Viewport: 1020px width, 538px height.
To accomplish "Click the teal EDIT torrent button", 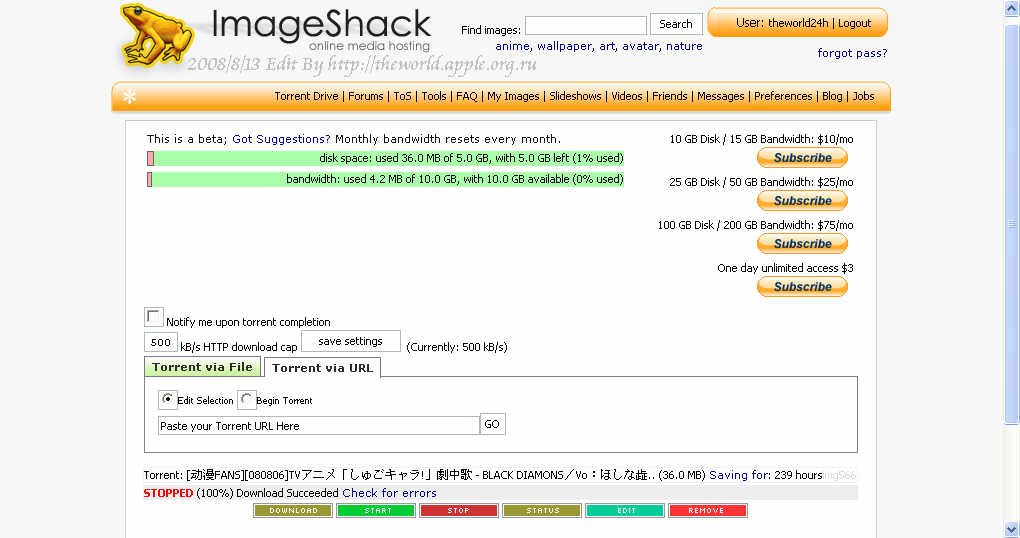I will [x=625, y=511].
